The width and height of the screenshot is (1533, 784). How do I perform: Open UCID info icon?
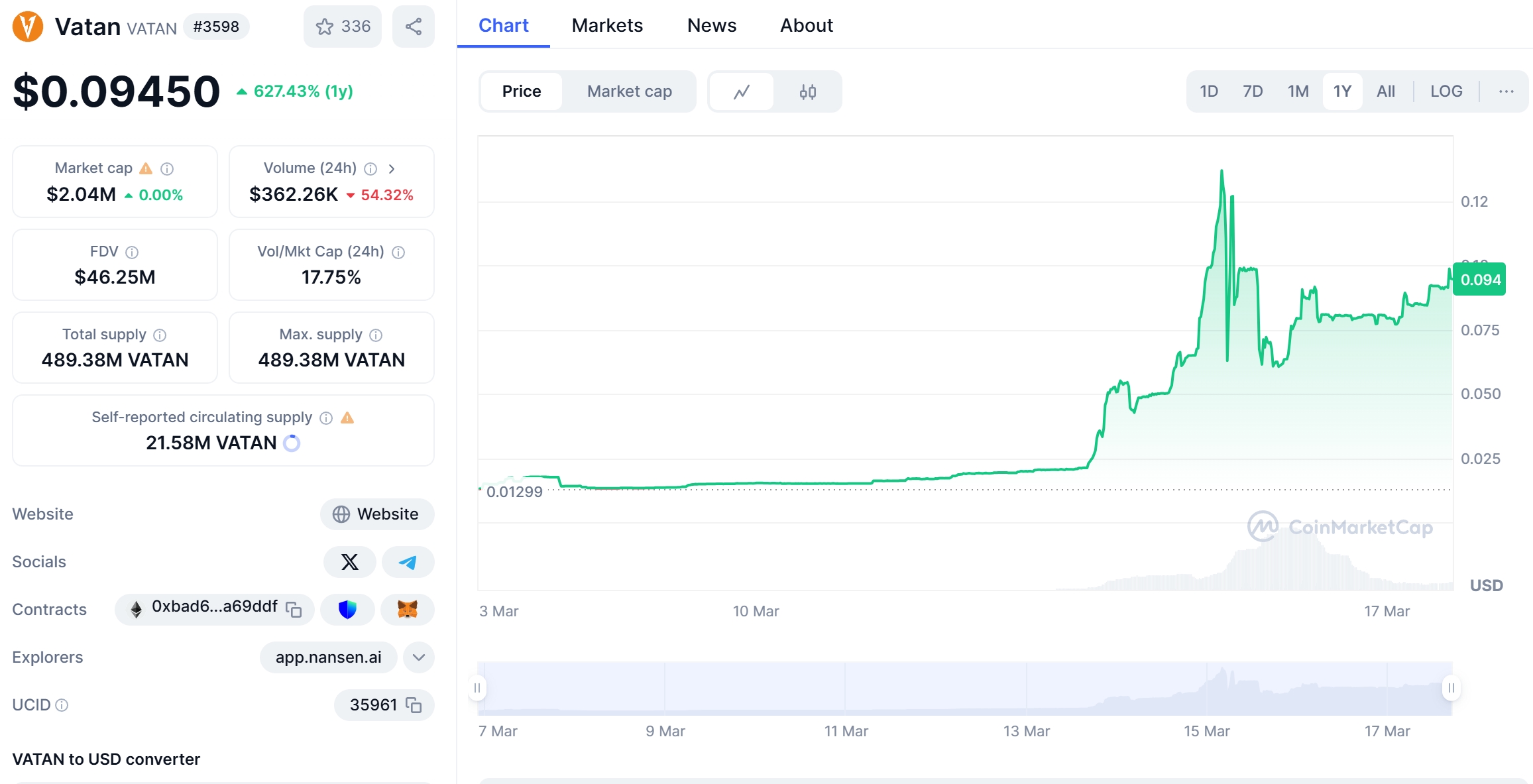(62, 705)
